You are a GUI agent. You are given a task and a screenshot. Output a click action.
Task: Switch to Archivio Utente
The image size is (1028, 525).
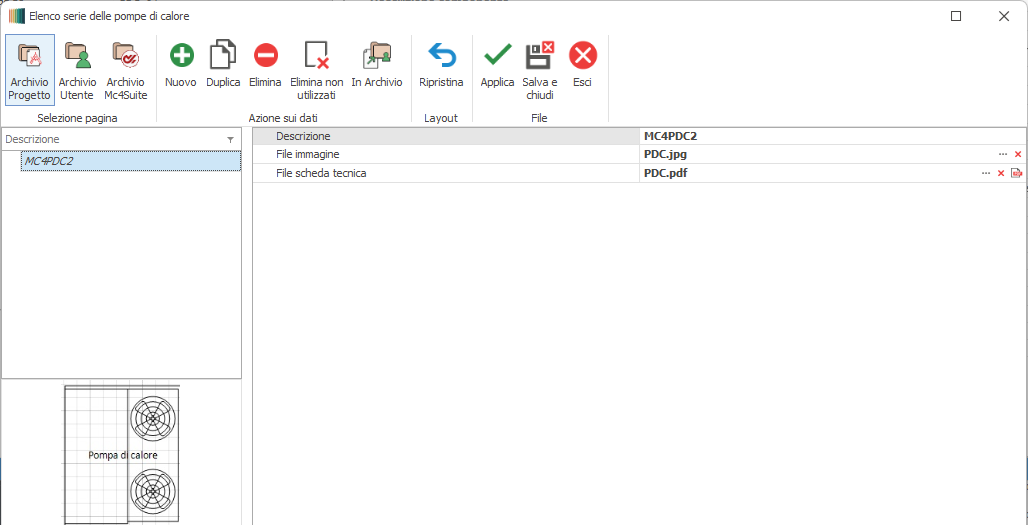pos(77,69)
